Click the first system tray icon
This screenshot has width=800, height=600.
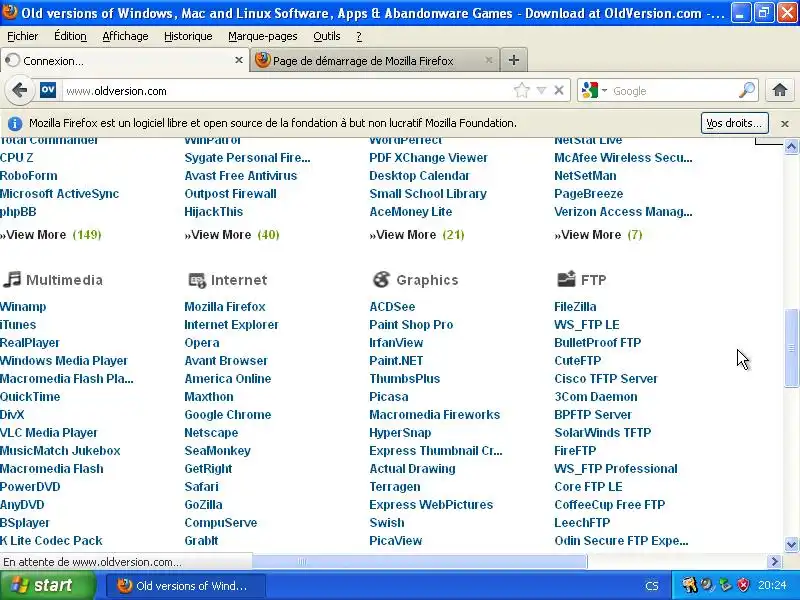pyautogui.click(x=690, y=585)
